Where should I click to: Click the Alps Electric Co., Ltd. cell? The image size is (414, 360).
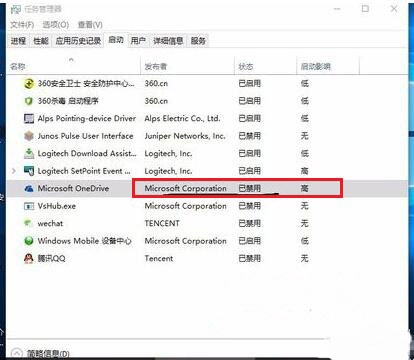[x=183, y=118]
